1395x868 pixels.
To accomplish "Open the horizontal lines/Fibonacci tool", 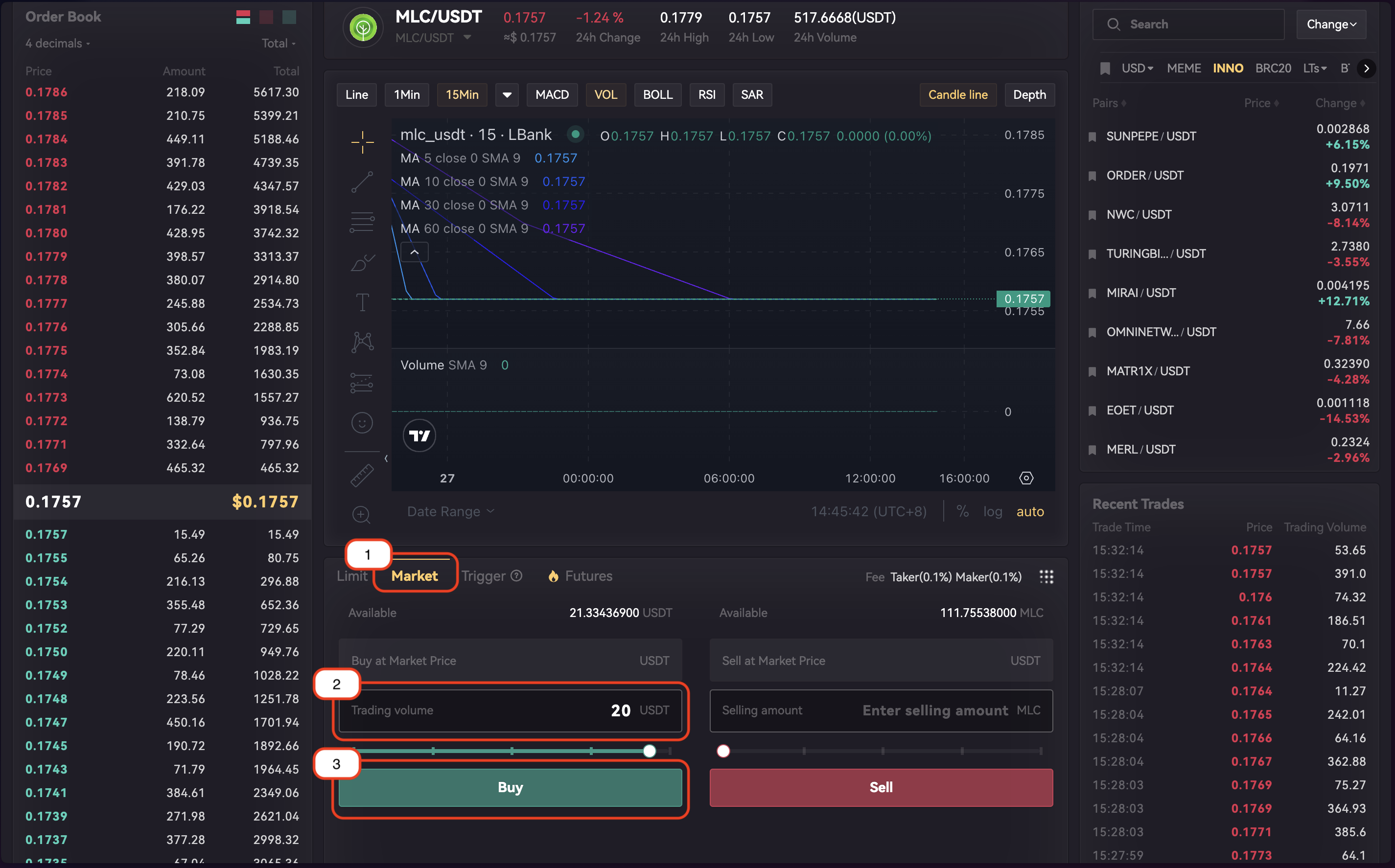I will pyautogui.click(x=362, y=222).
